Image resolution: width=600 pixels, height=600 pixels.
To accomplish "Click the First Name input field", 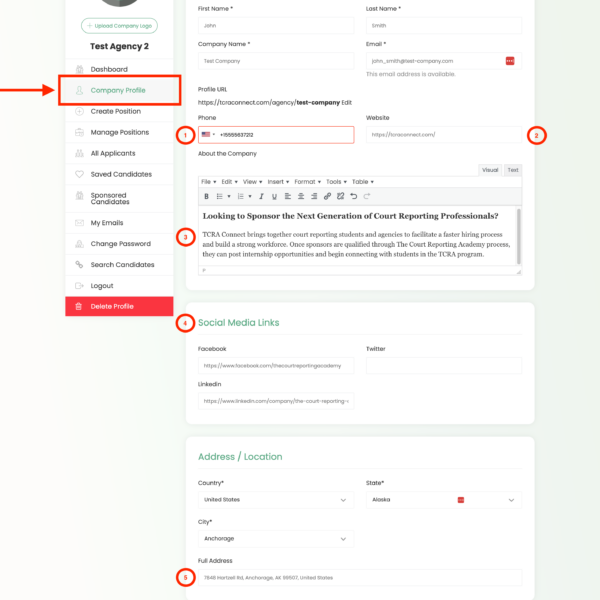I will pos(276,26).
